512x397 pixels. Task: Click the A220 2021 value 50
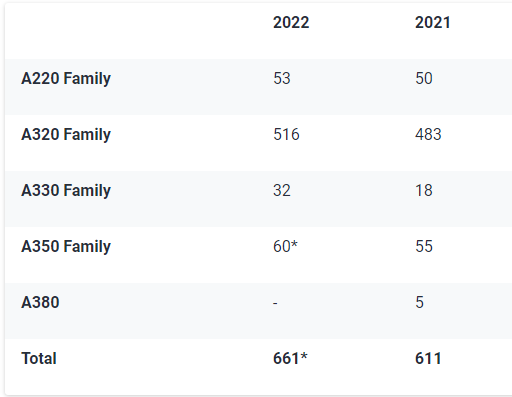(424, 78)
